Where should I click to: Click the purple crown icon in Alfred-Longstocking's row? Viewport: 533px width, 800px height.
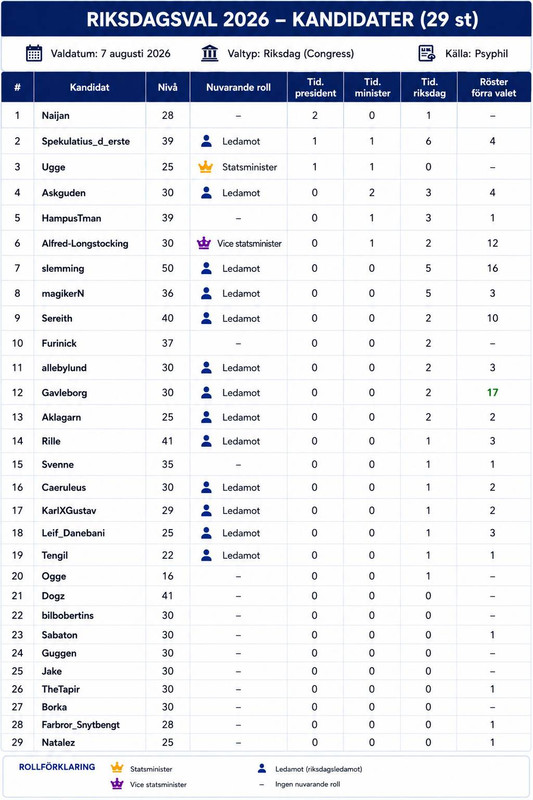204,243
